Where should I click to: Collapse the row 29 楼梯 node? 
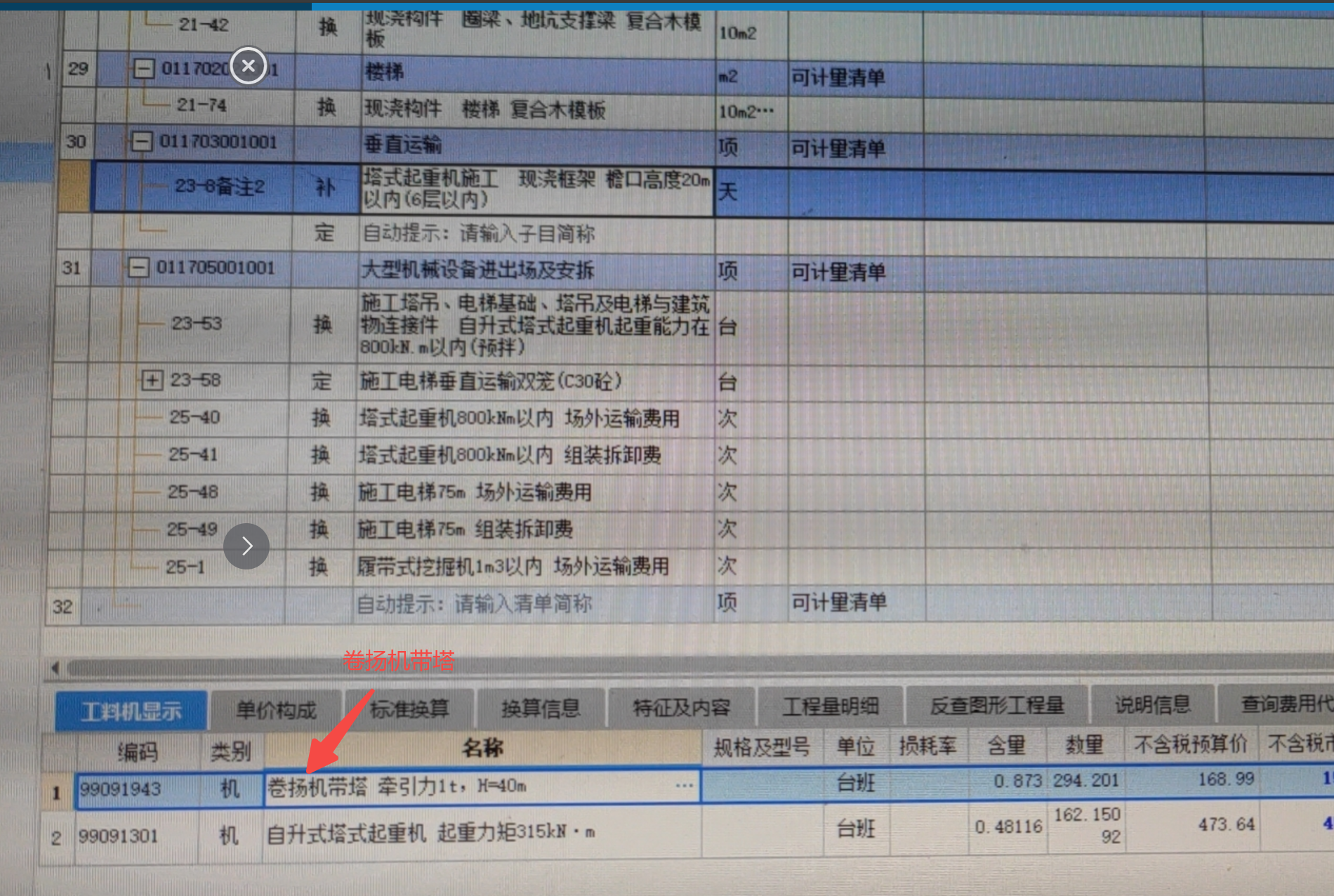point(144,69)
